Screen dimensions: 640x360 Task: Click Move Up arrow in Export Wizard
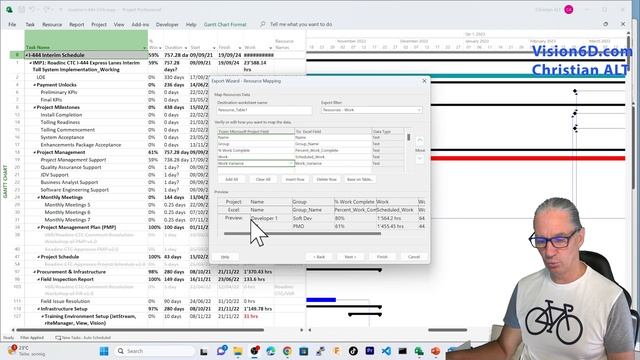tap(420, 140)
